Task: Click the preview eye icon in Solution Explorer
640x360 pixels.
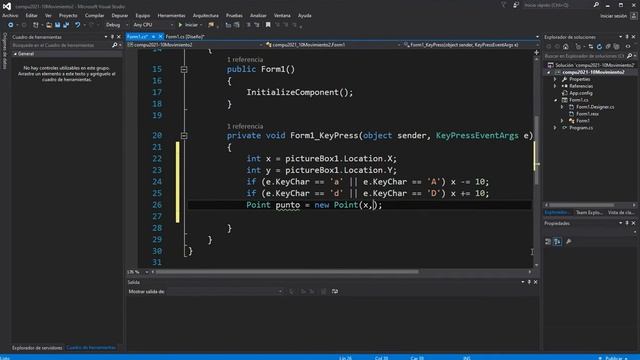Action: pyautogui.click(x=628, y=47)
